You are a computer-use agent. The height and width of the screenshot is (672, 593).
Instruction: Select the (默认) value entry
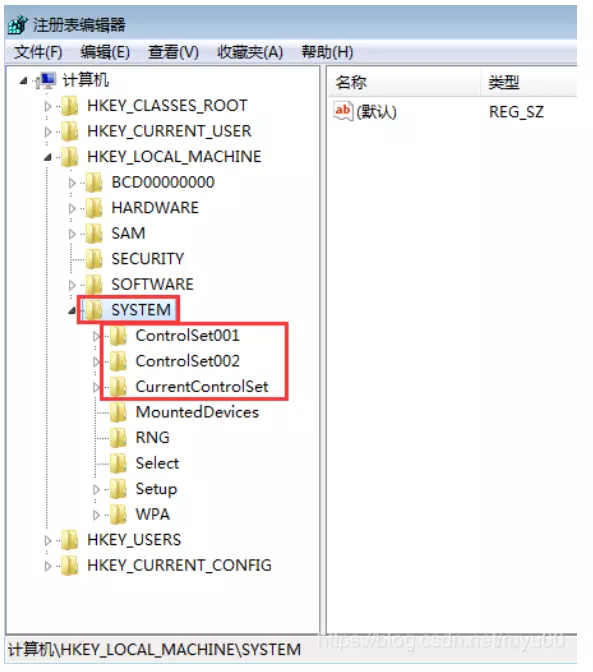(x=376, y=112)
